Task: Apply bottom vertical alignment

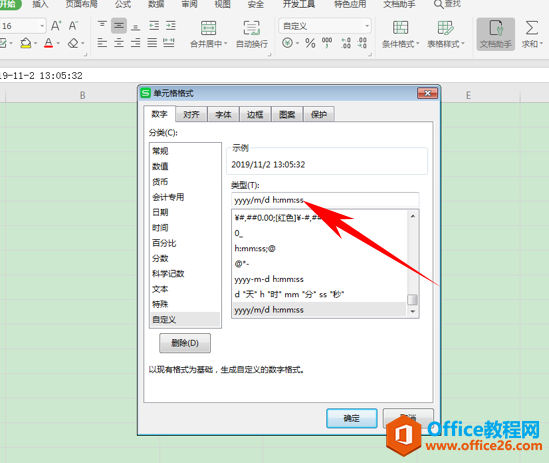Action: [135, 26]
